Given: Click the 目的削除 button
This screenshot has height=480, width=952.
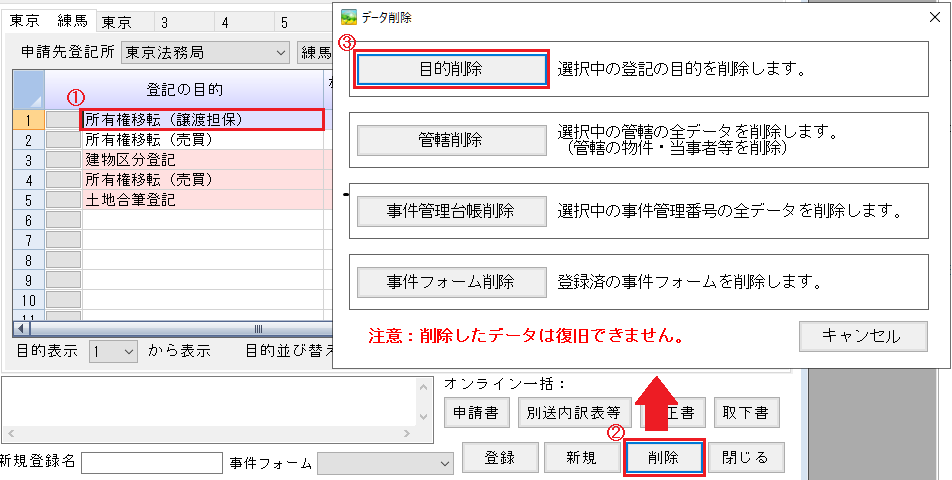Looking at the screenshot, I should 451,68.
